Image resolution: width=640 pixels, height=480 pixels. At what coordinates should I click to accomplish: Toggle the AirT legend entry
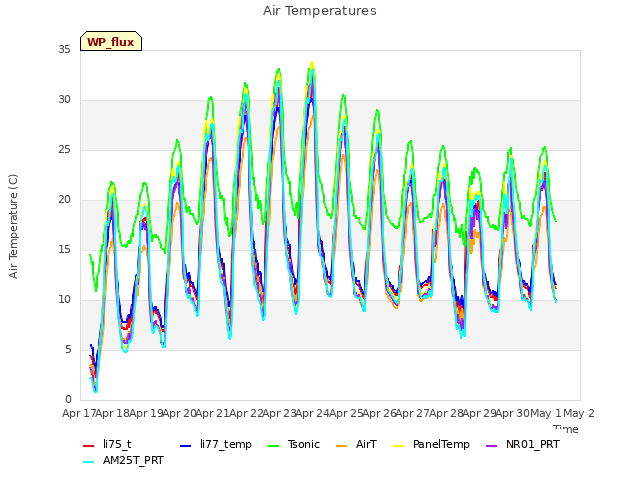356,444
